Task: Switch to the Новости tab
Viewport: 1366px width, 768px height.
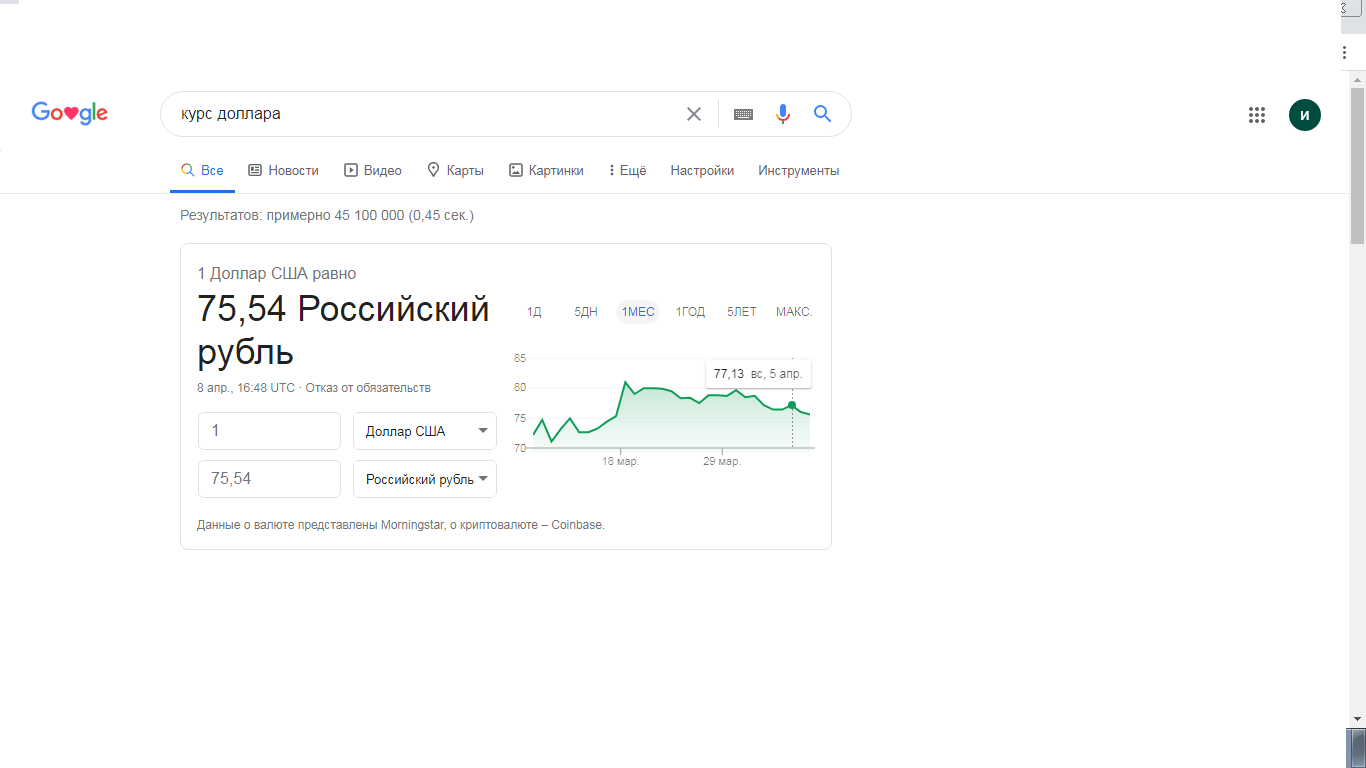Action: 283,171
